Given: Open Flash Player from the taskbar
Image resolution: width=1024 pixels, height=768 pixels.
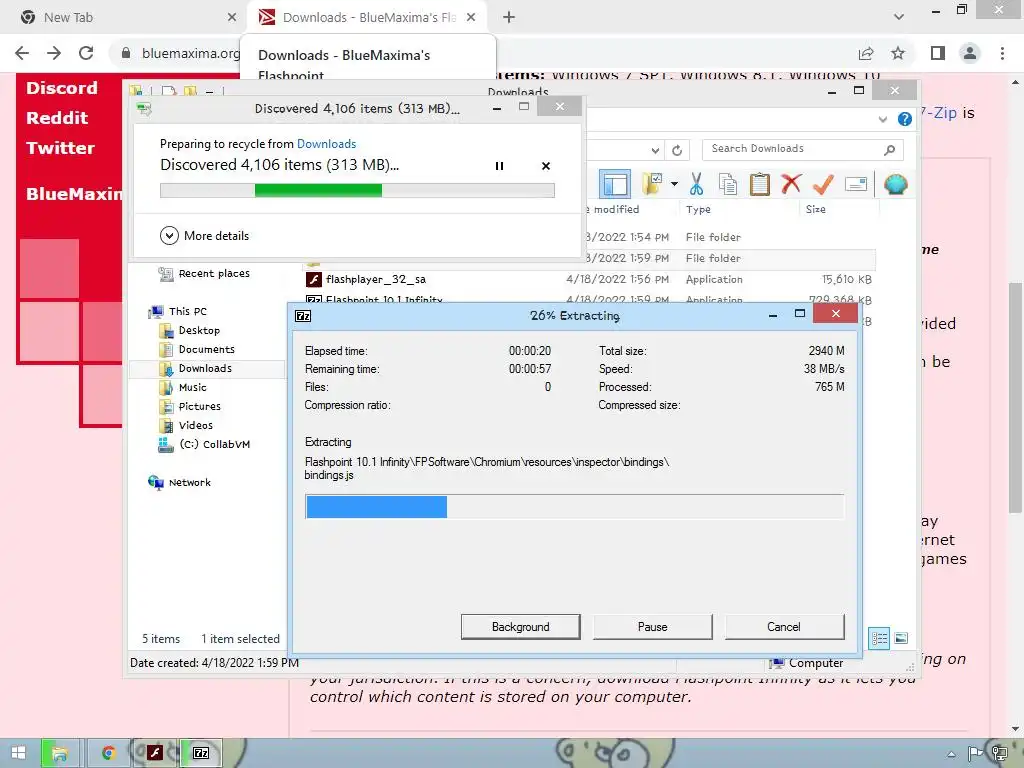Looking at the screenshot, I should coord(155,753).
